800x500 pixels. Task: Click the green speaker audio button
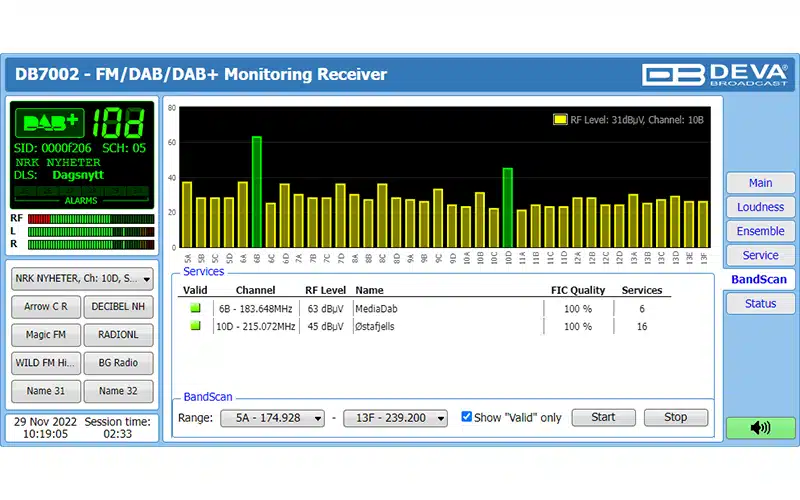(x=760, y=428)
